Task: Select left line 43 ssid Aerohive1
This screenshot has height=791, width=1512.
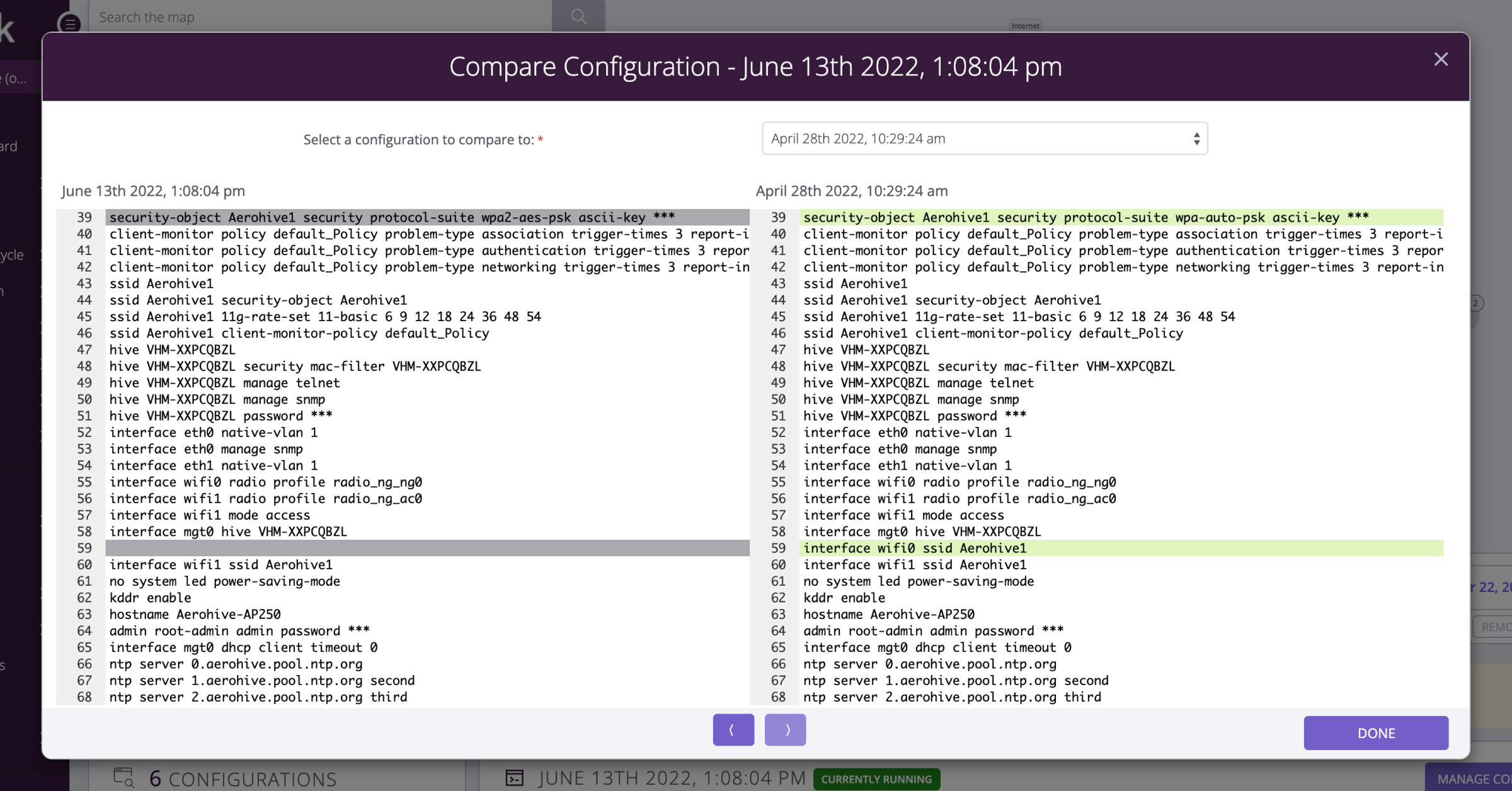Action: (161, 283)
